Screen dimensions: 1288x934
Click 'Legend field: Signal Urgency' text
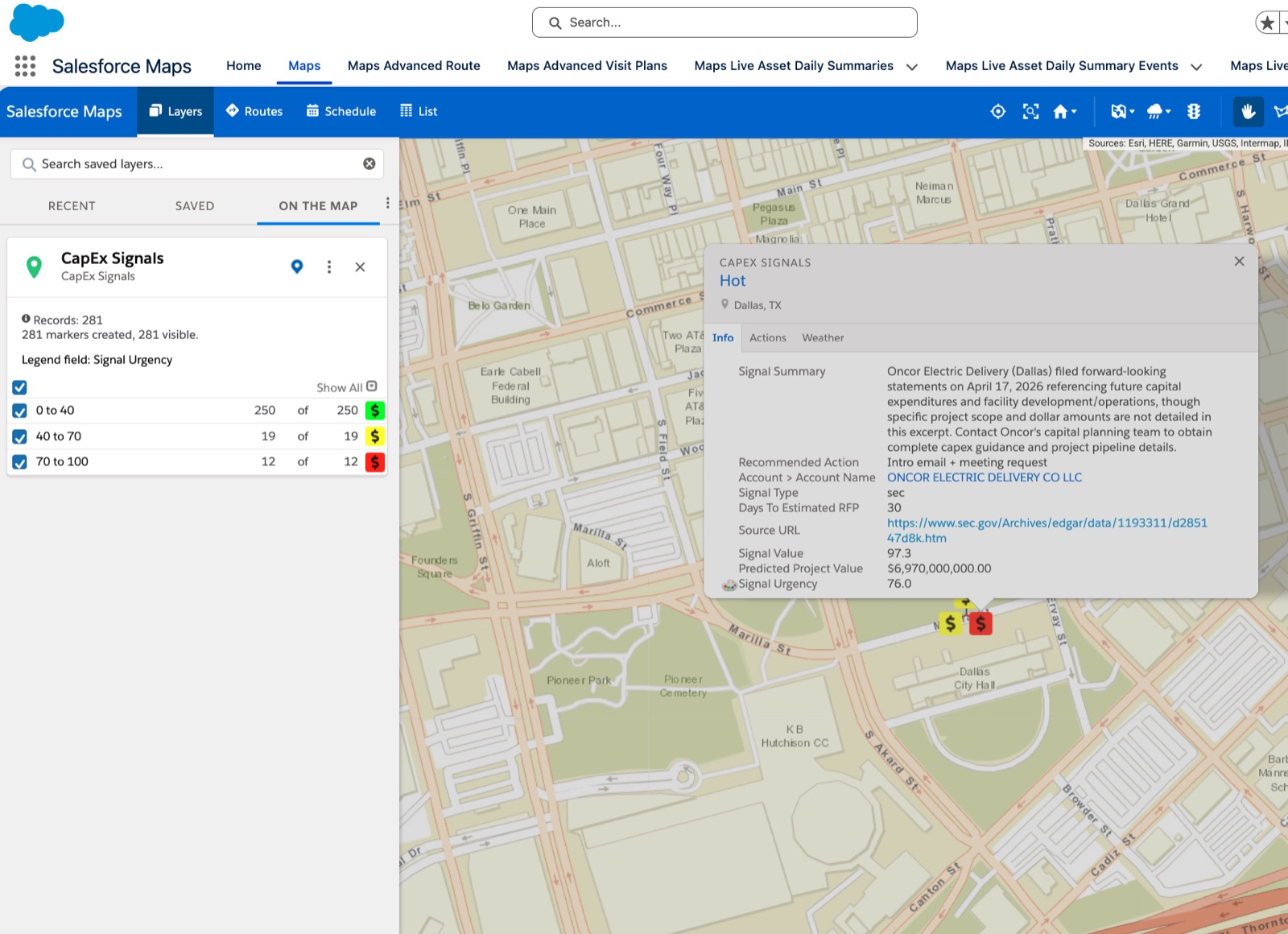(x=97, y=360)
